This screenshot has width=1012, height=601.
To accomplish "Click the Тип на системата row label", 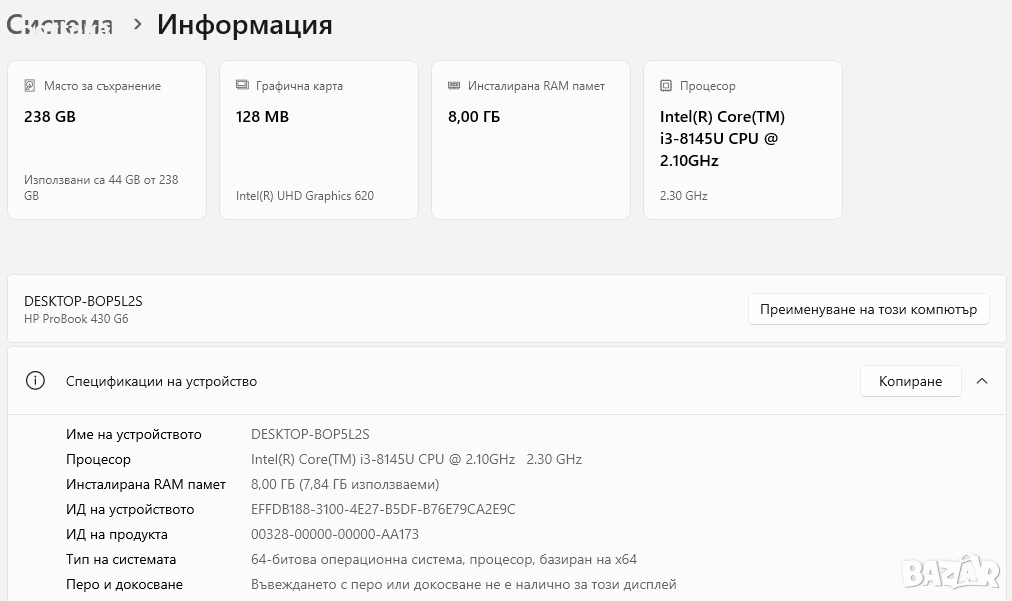I will 121,560.
